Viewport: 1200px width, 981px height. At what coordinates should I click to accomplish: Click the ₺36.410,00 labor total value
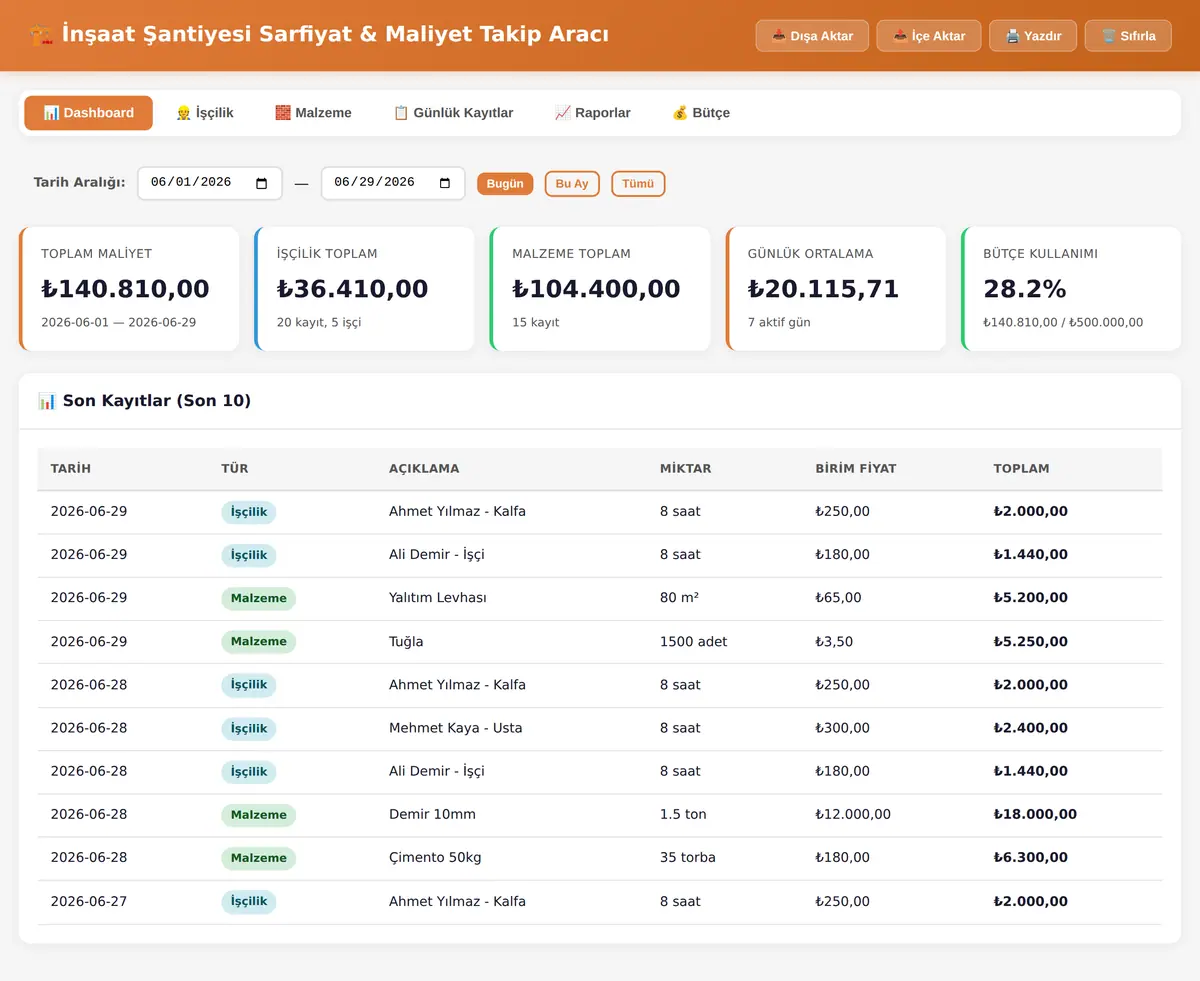pos(352,289)
